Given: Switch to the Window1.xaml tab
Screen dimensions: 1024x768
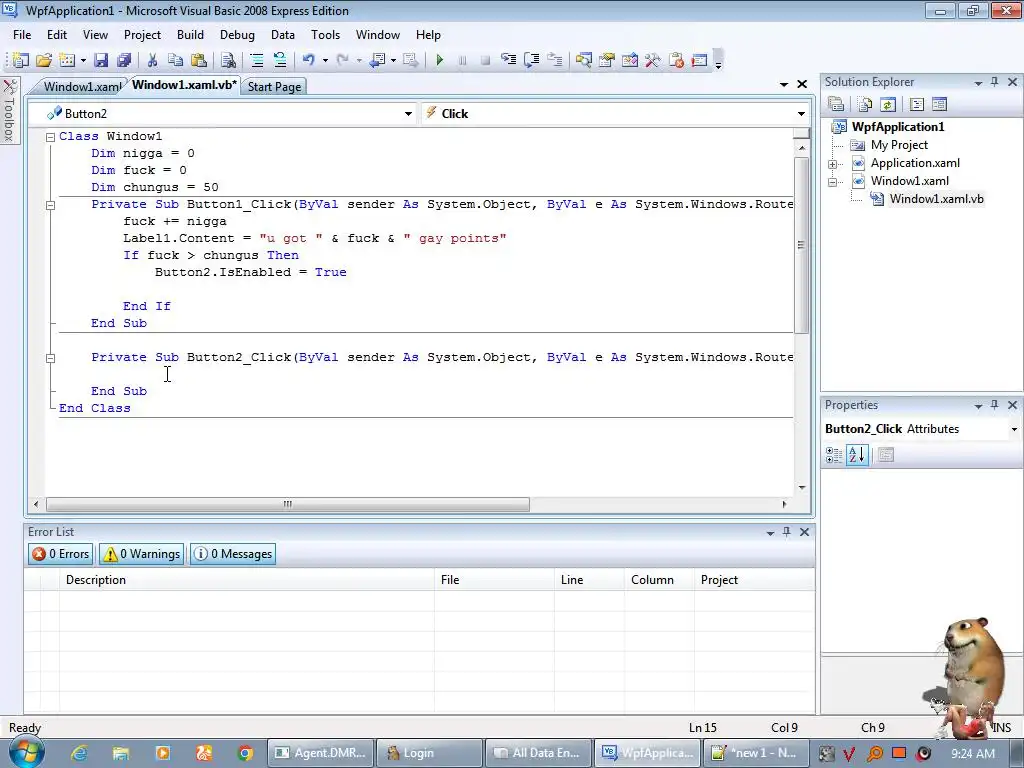Looking at the screenshot, I should point(82,86).
